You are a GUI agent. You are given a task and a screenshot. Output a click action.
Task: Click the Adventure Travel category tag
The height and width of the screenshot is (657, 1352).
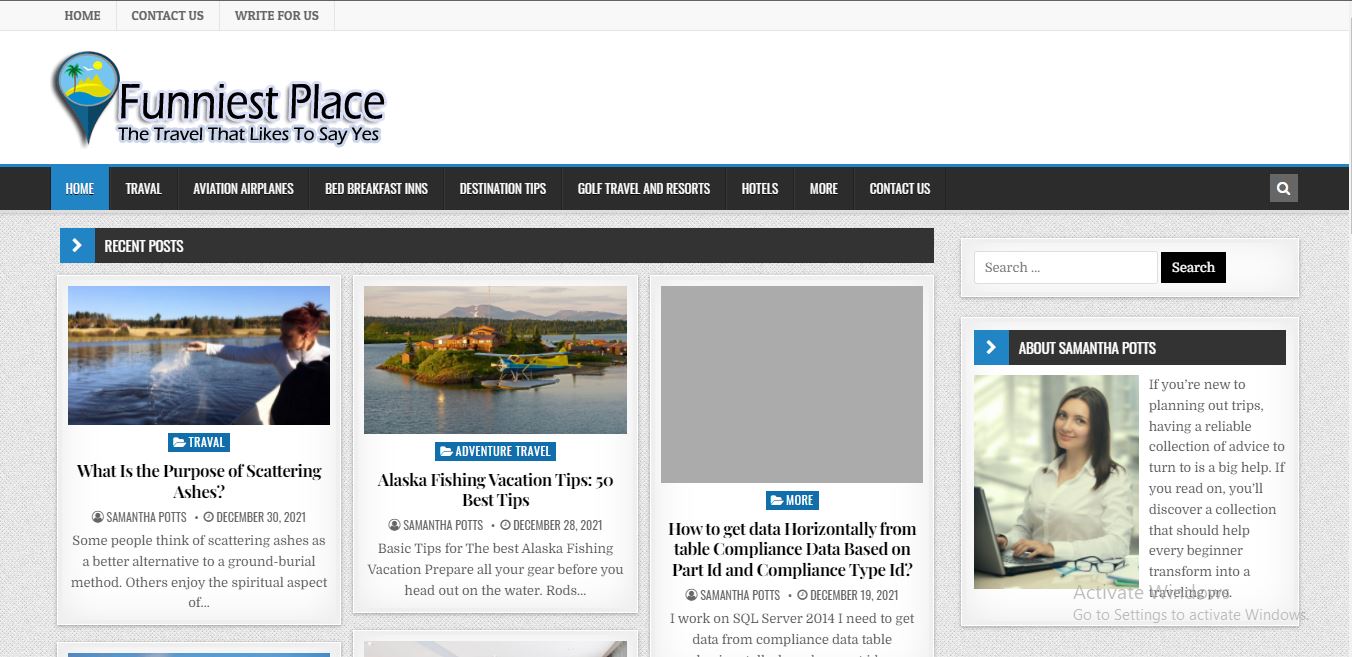coord(495,451)
